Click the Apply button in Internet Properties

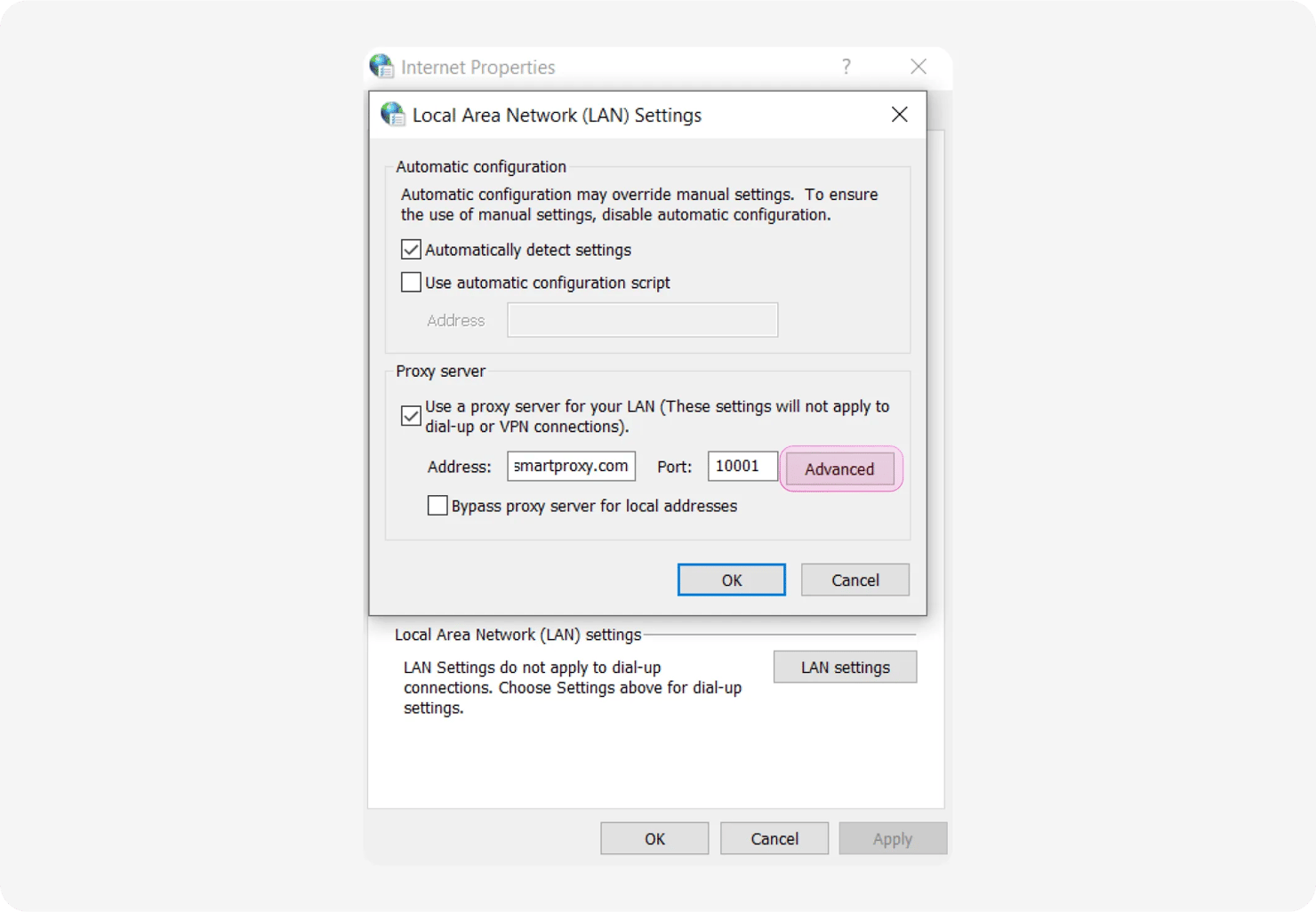pyautogui.click(x=892, y=838)
